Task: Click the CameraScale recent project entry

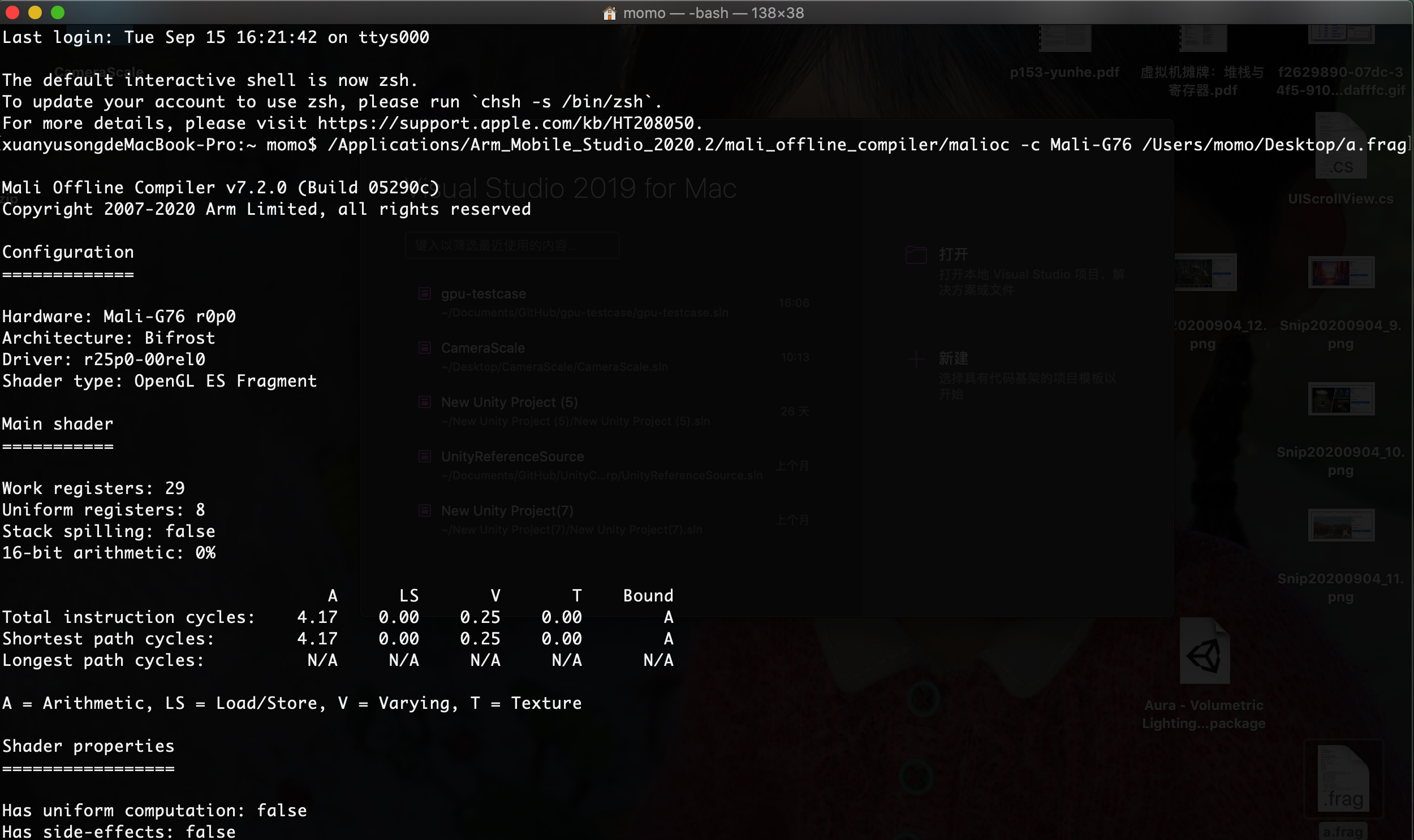Action: click(482, 348)
